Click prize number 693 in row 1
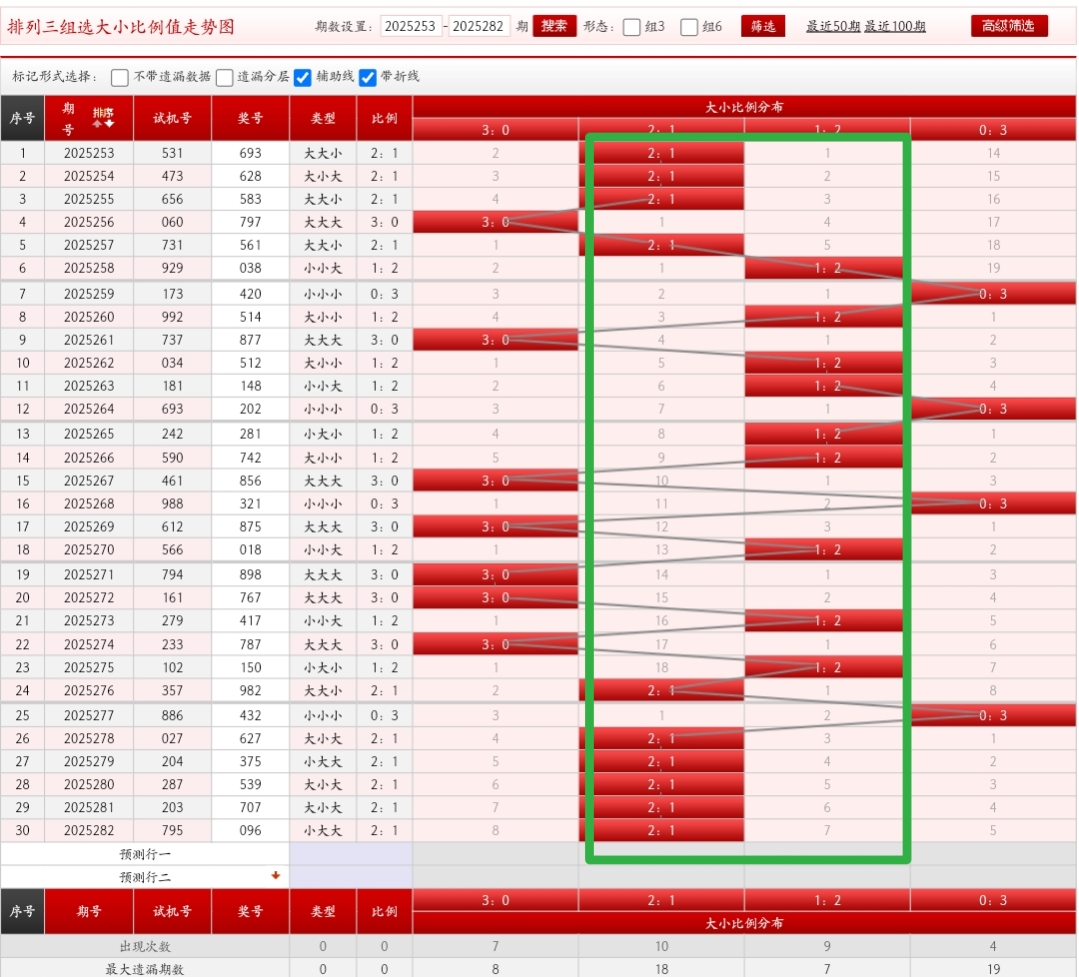The height and width of the screenshot is (977, 1079). pyautogui.click(x=250, y=153)
